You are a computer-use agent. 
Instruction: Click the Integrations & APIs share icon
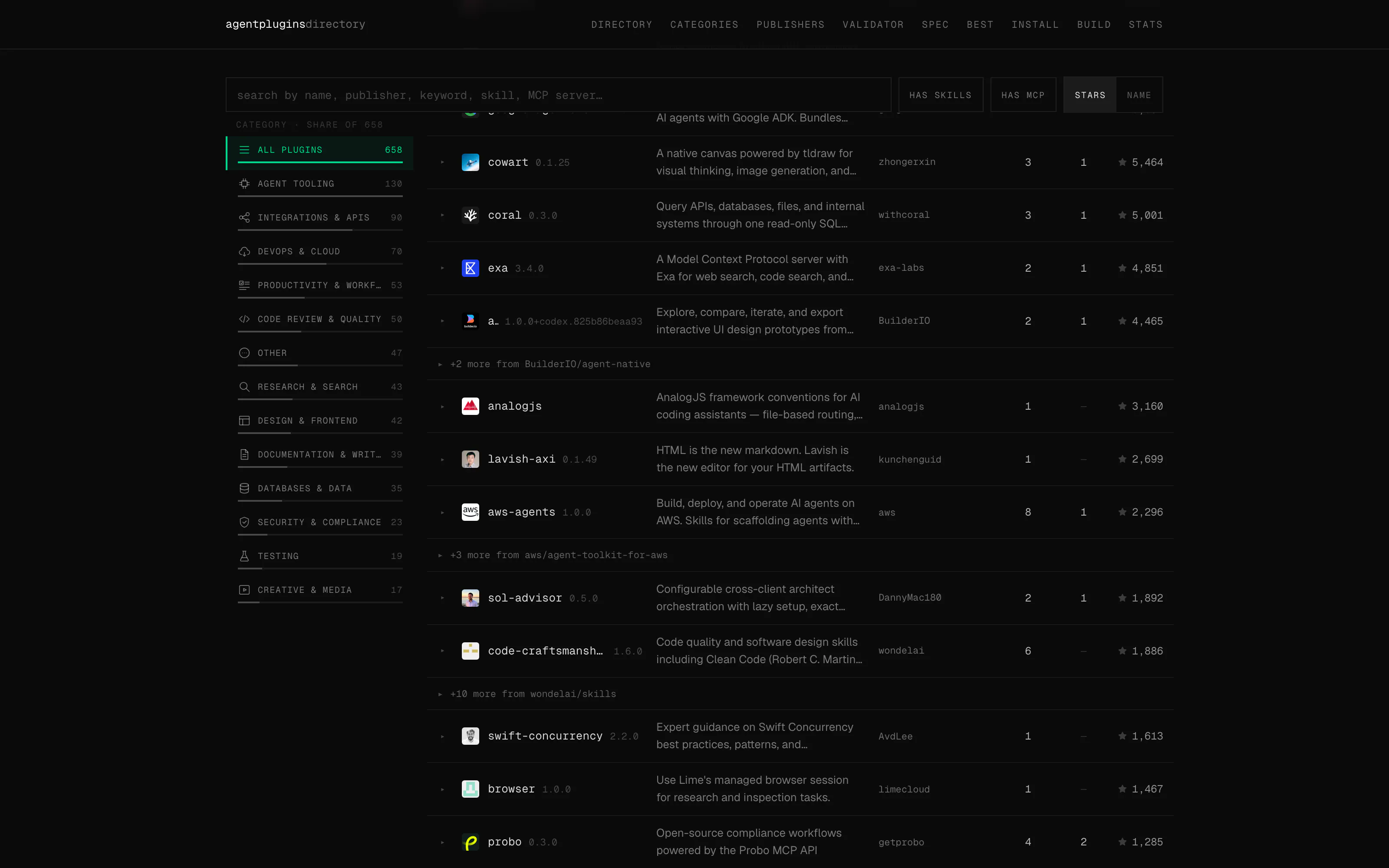(x=244, y=217)
